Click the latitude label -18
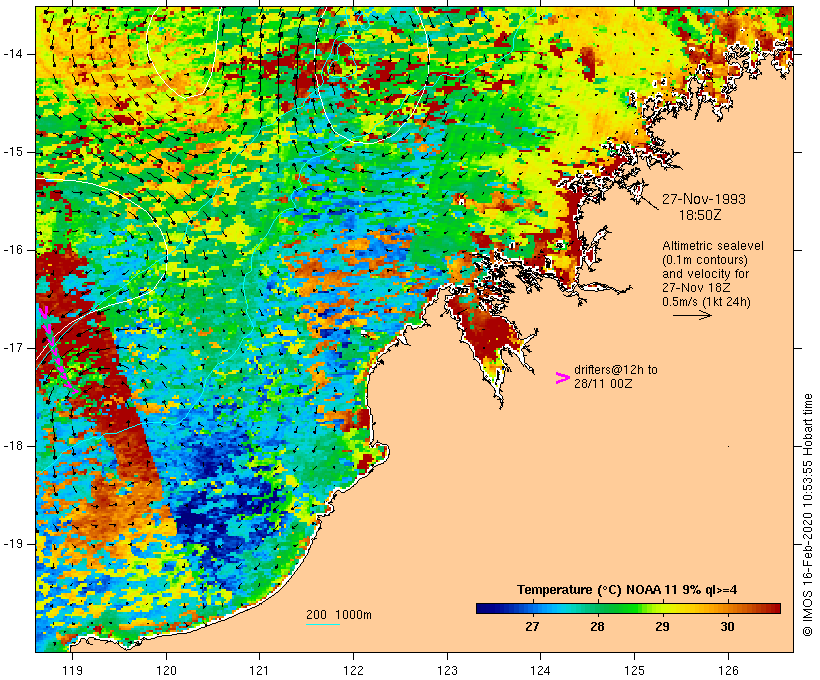 13,446
